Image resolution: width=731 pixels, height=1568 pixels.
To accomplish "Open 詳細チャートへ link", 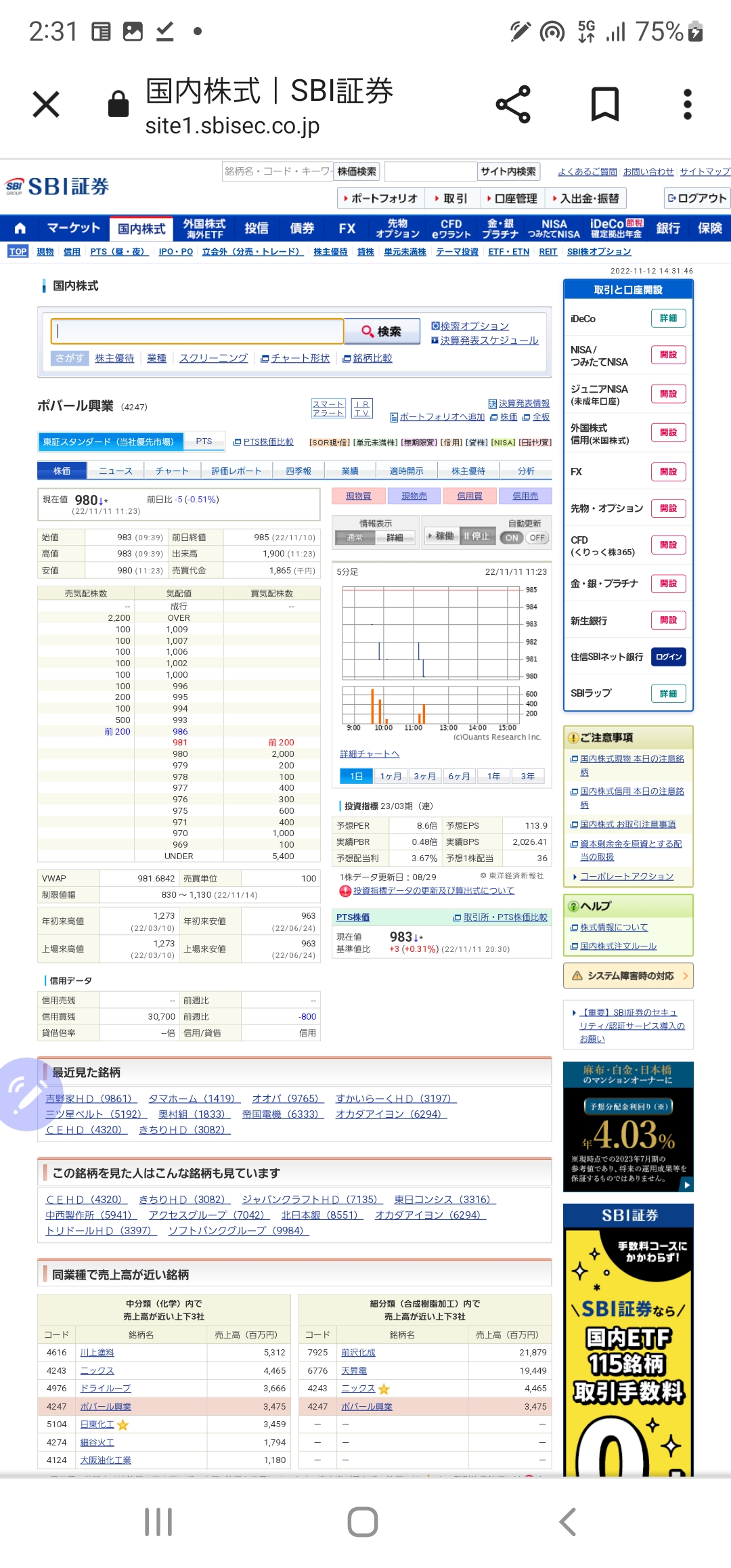I will pos(370,754).
